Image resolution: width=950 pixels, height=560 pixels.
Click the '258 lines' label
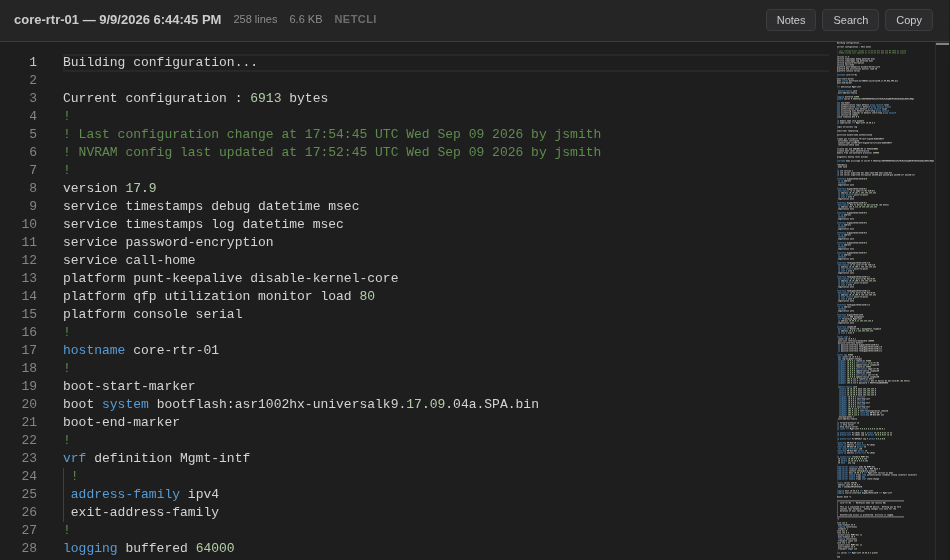pyautogui.click(x=255, y=19)
